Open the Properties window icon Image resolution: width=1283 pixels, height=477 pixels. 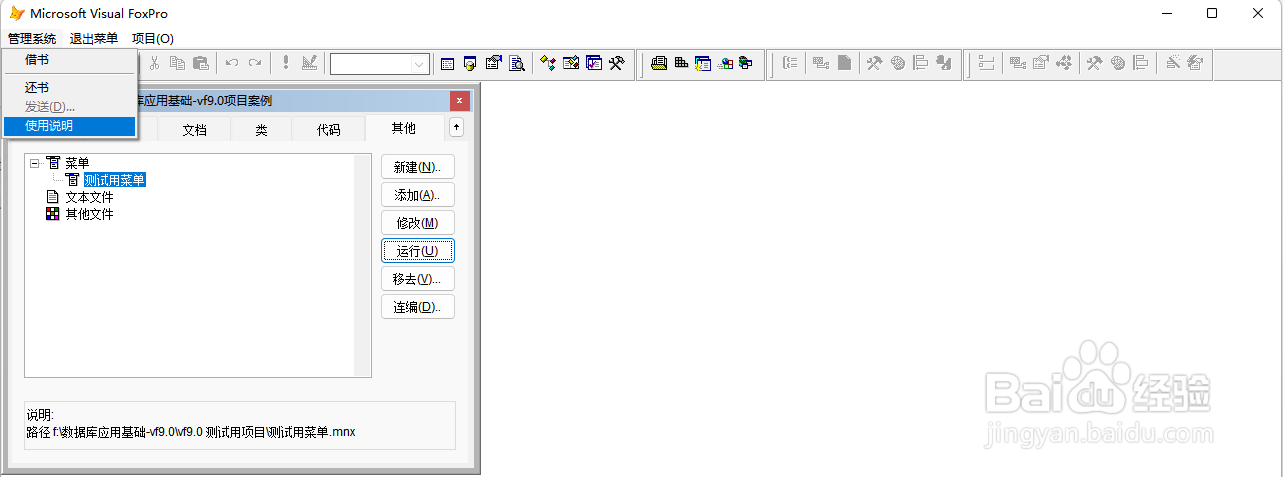tap(493, 63)
